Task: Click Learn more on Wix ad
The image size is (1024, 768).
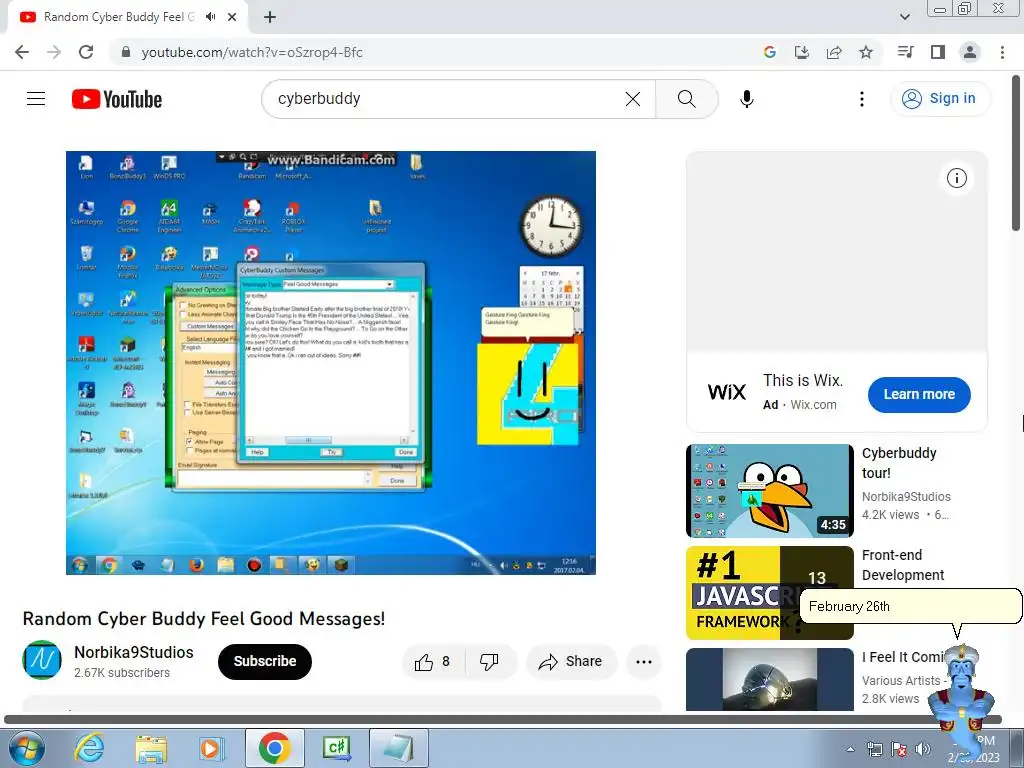Action: pyautogui.click(x=919, y=394)
